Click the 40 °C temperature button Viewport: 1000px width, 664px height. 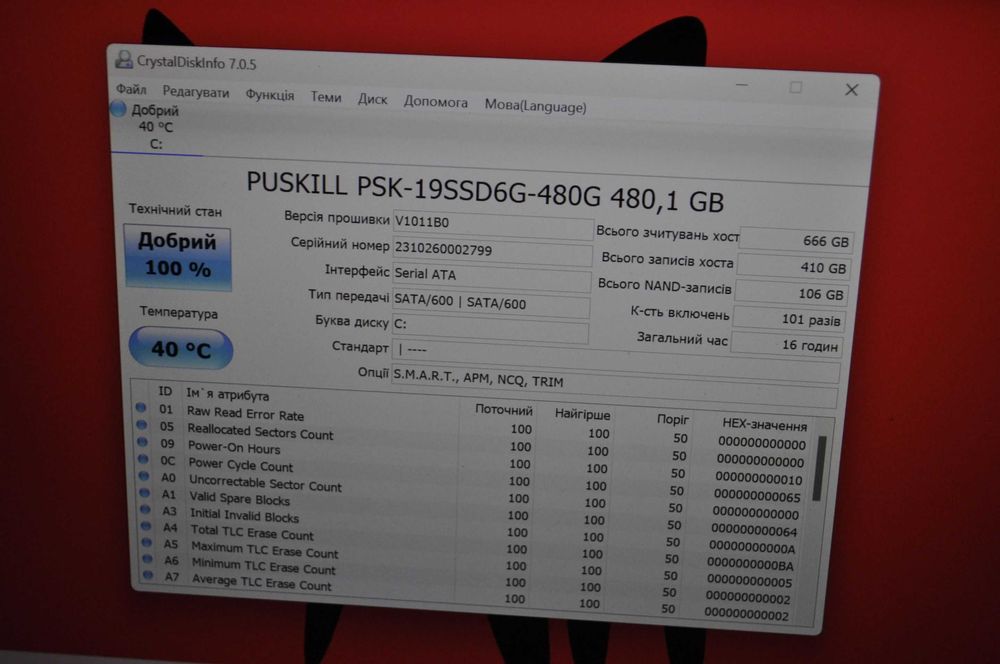coord(181,349)
